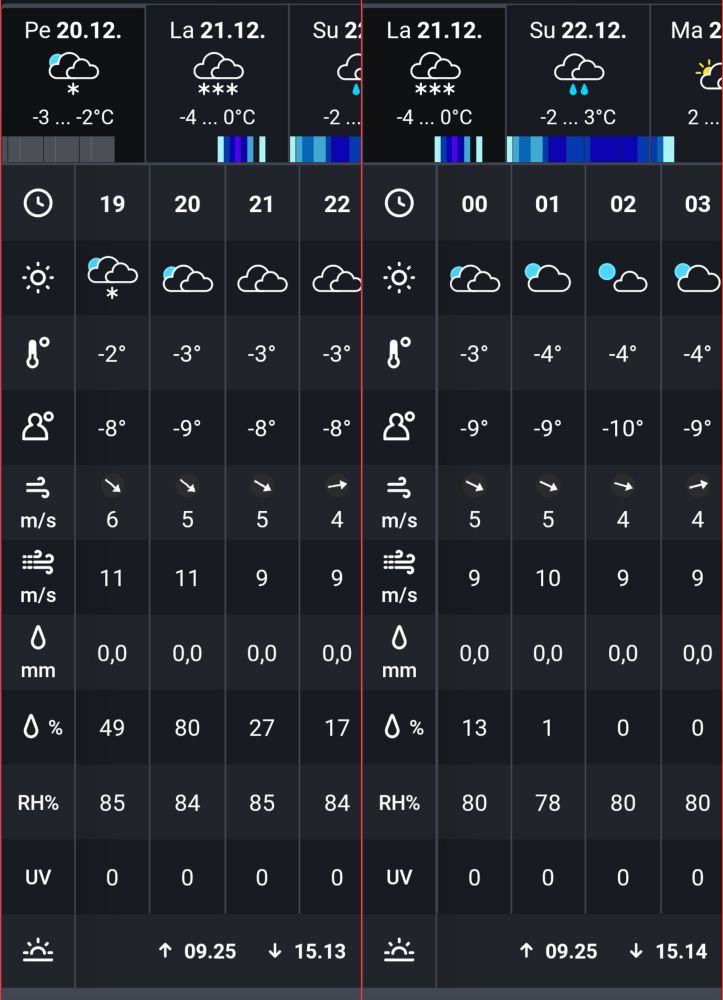Select the hour 20 column header
Image resolution: width=723 pixels, height=1000 pixels.
click(187, 203)
